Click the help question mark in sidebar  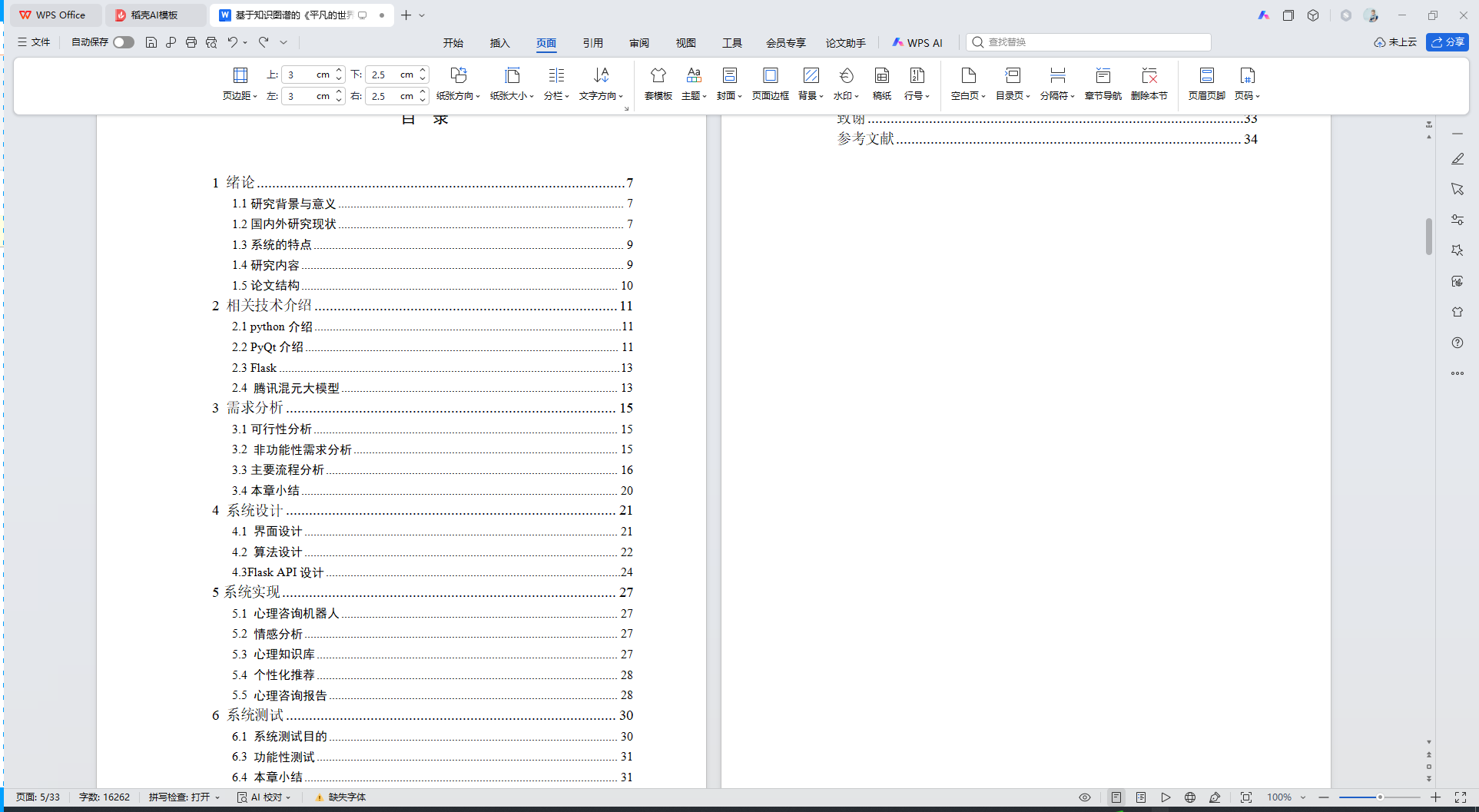1457,343
